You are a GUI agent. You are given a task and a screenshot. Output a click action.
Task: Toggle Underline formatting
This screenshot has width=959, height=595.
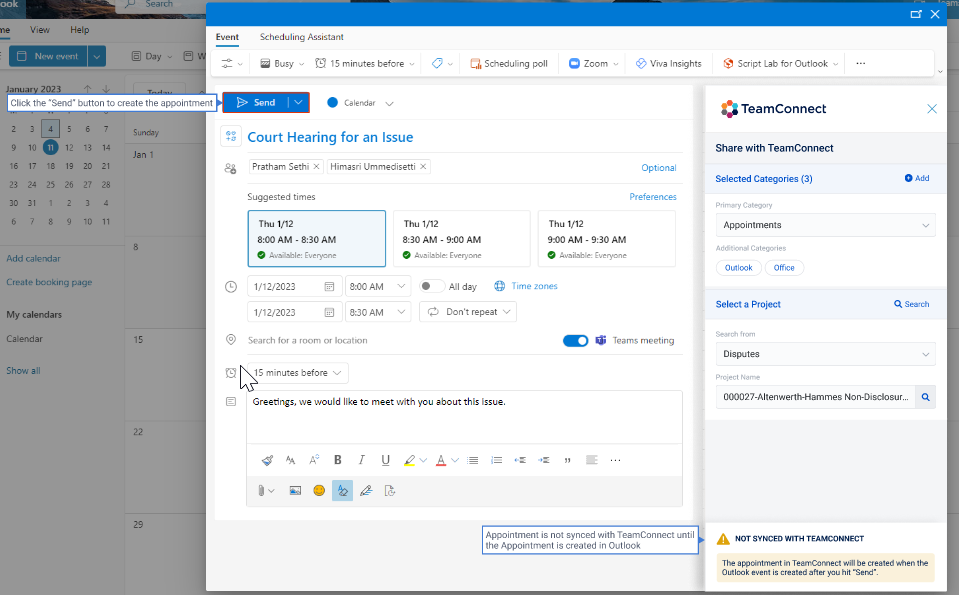(x=385, y=460)
